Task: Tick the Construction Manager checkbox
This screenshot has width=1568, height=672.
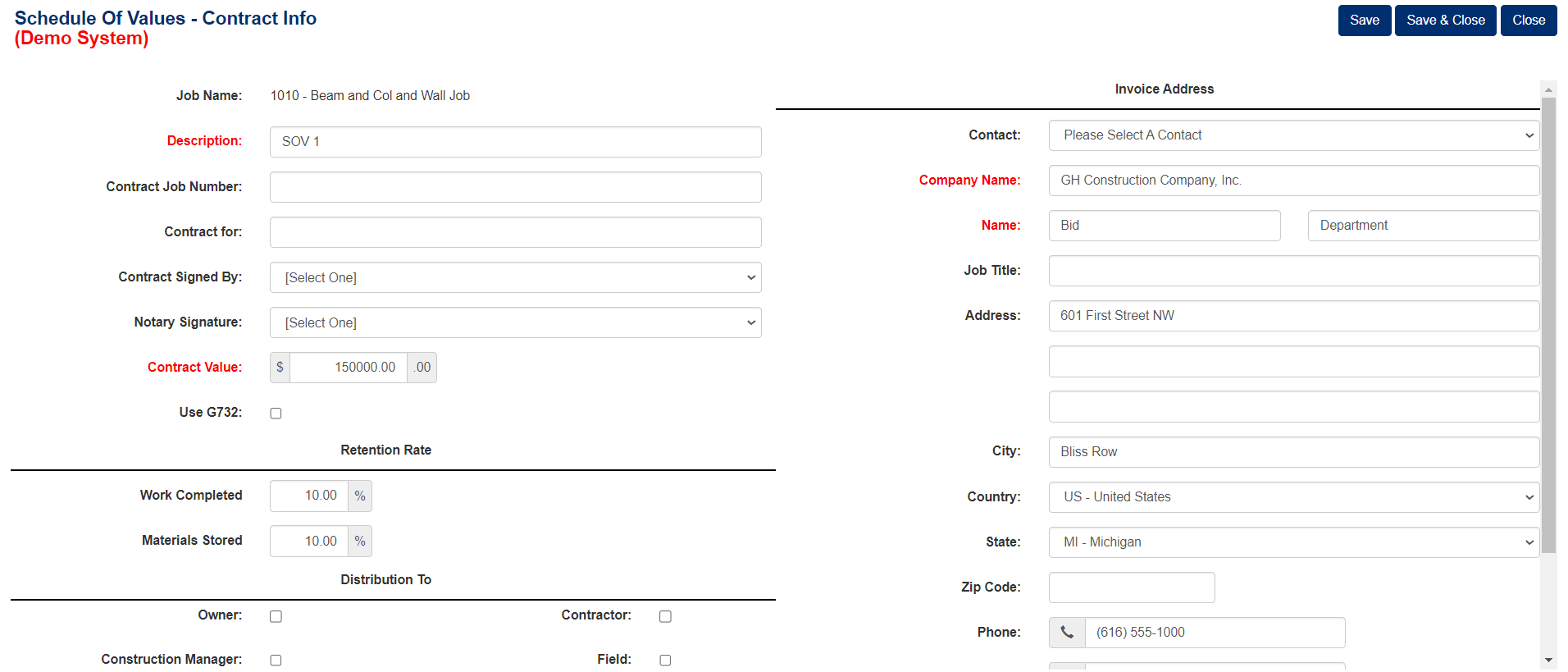Action: click(276, 661)
